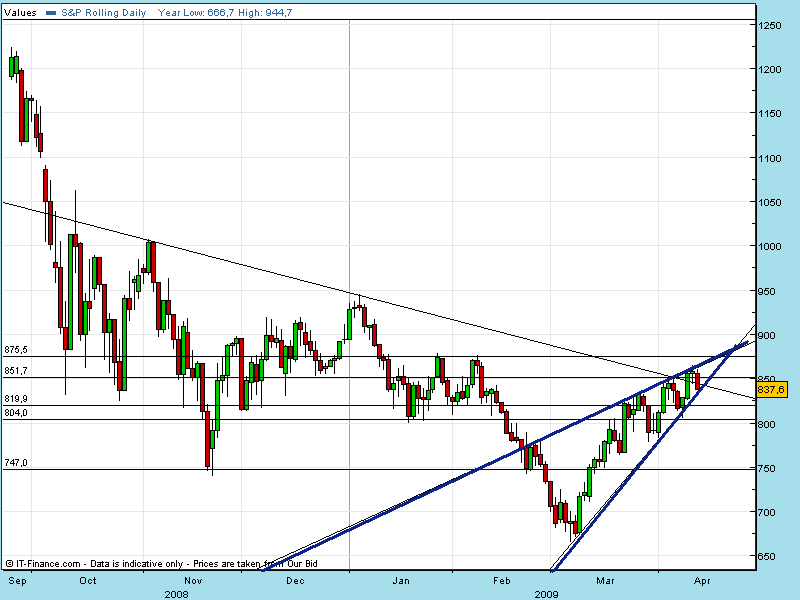The width and height of the screenshot is (800, 600).
Task: Click the 700 price axis label
Action: tap(769, 513)
